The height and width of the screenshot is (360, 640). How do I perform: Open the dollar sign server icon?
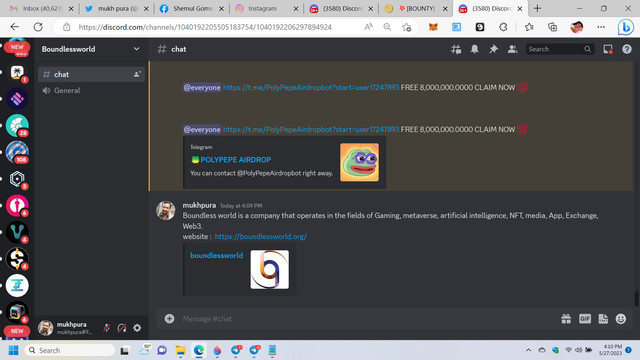click(17, 258)
